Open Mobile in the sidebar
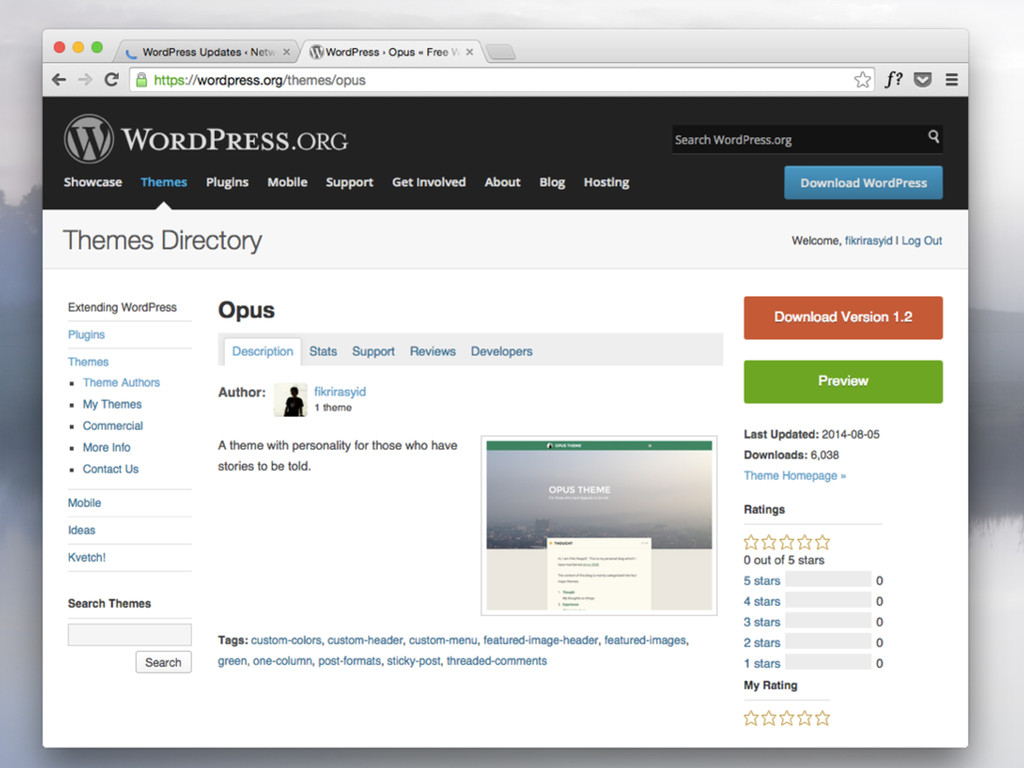Image resolution: width=1024 pixels, height=768 pixels. point(84,503)
